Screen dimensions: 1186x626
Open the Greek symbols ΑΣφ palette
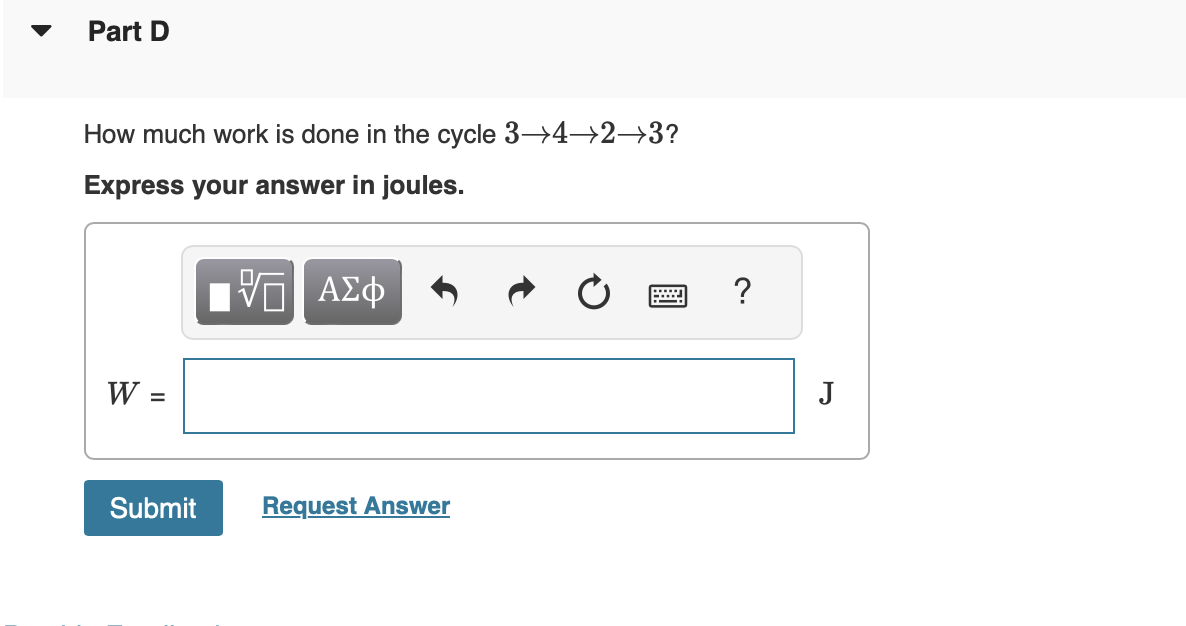point(352,291)
